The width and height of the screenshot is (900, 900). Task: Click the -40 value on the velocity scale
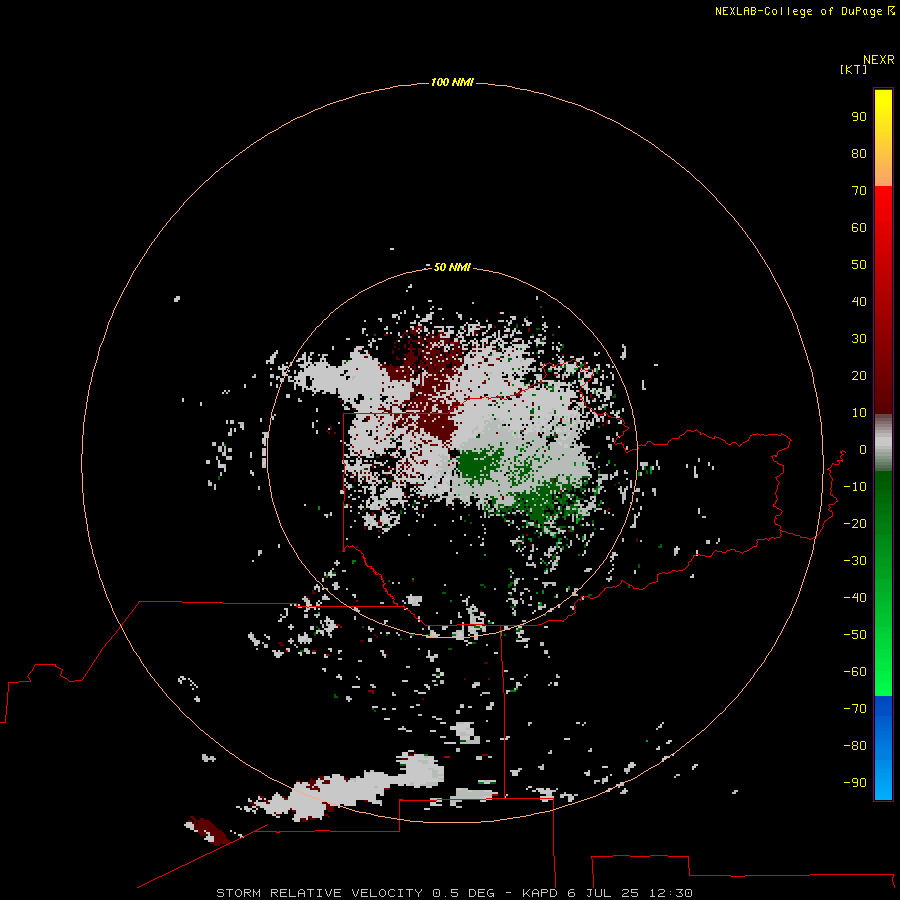[x=855, y=598]
